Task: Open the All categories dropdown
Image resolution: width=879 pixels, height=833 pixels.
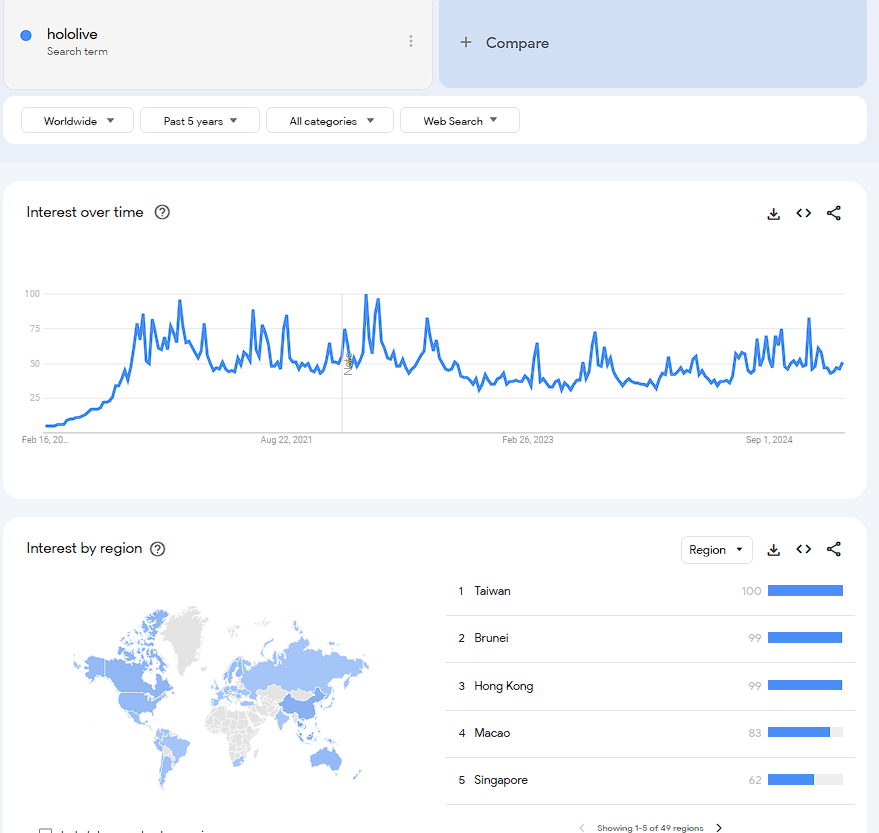Action: point(330,121)
